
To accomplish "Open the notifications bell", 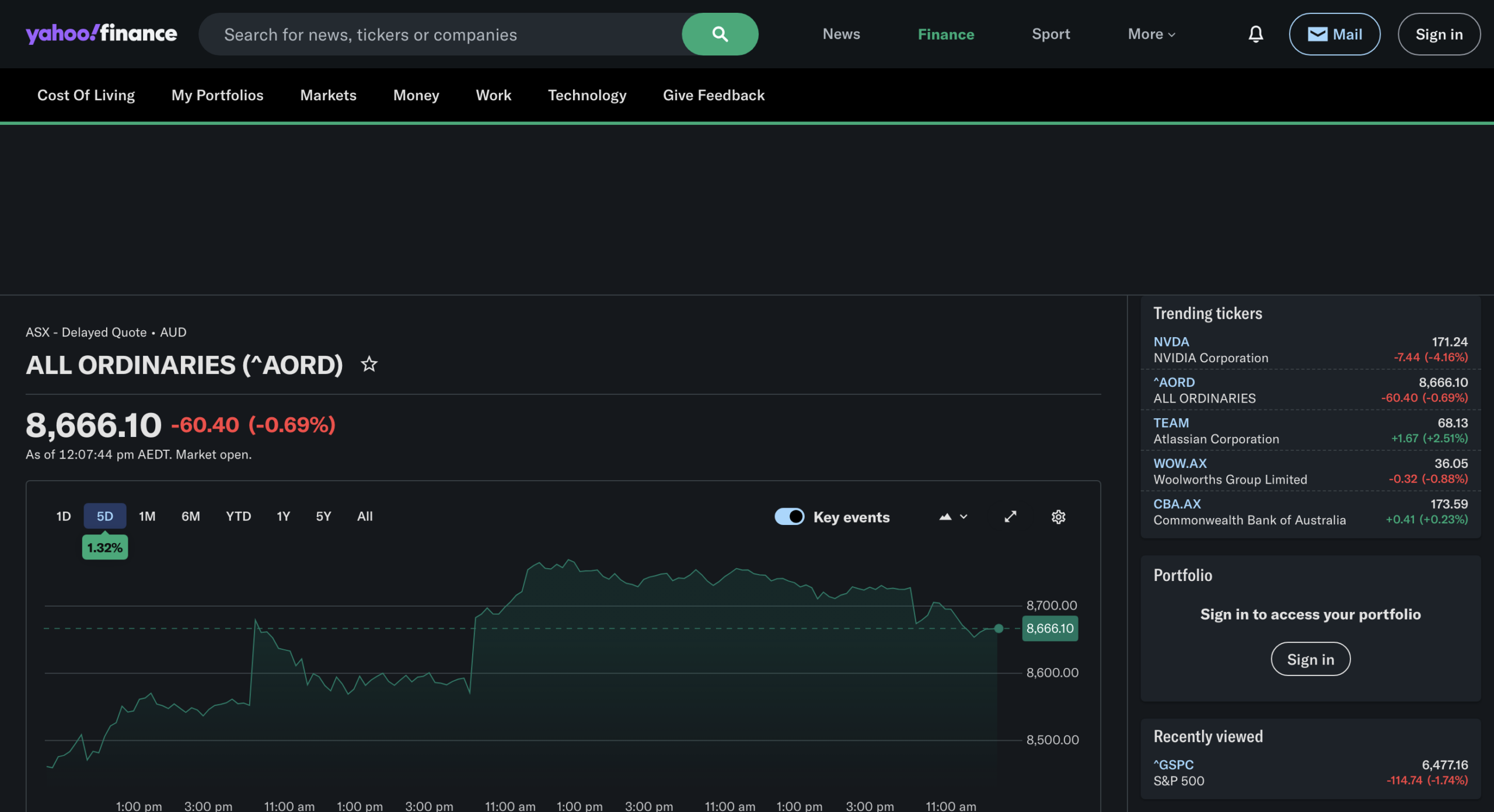I will (x=1255, y=34).
